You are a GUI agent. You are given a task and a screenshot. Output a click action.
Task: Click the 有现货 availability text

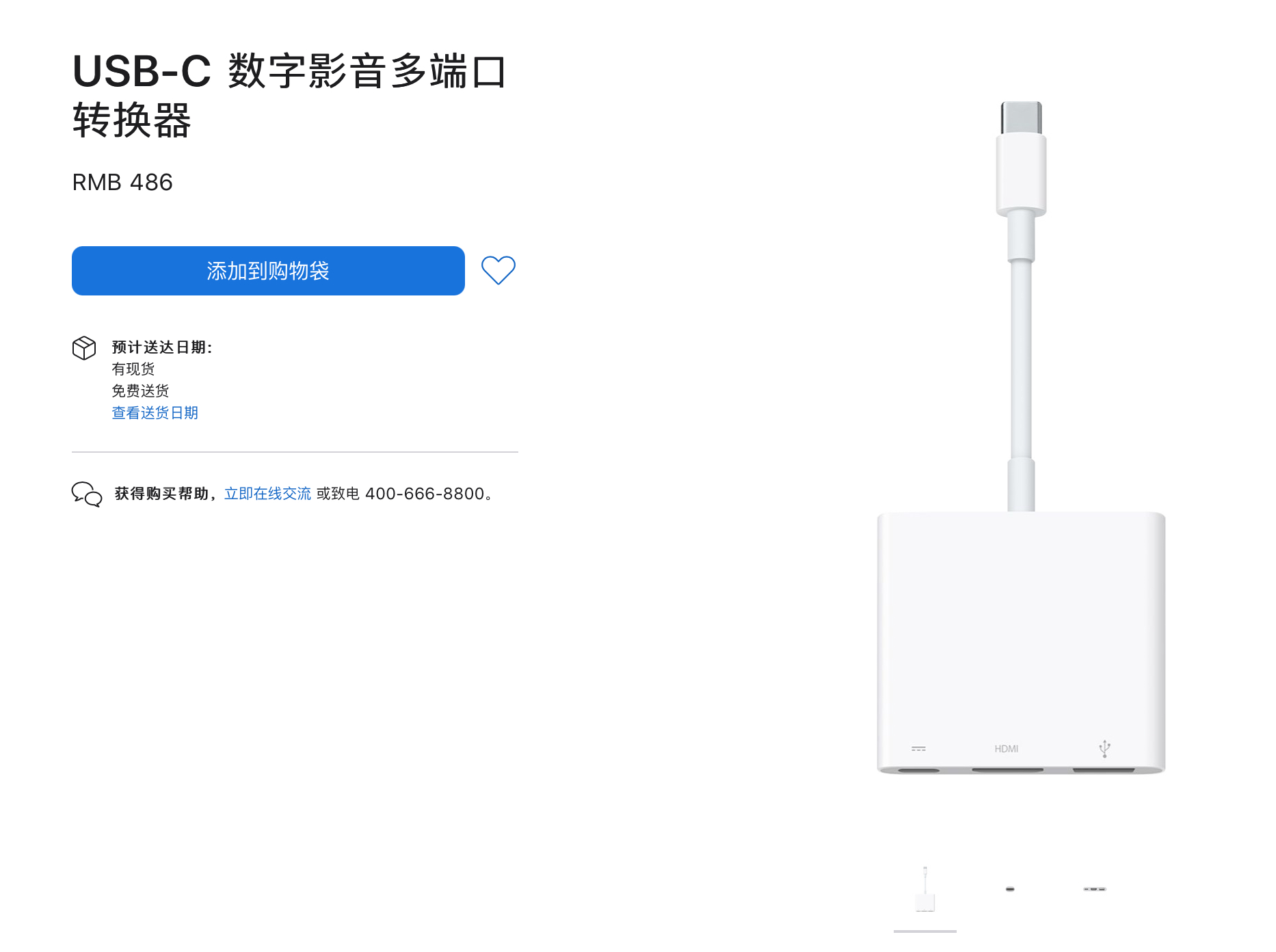(x=133, y=369)
